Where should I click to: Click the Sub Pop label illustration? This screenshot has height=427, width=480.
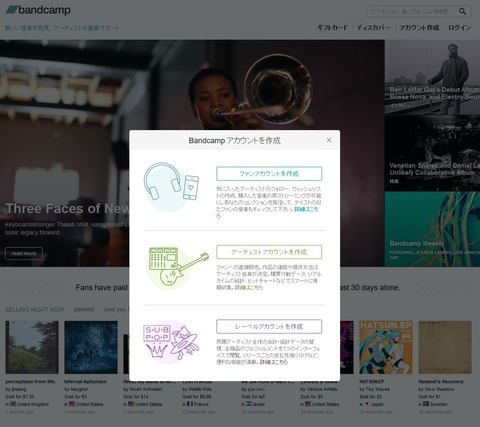pyautogui.click(x=170, y=342)
